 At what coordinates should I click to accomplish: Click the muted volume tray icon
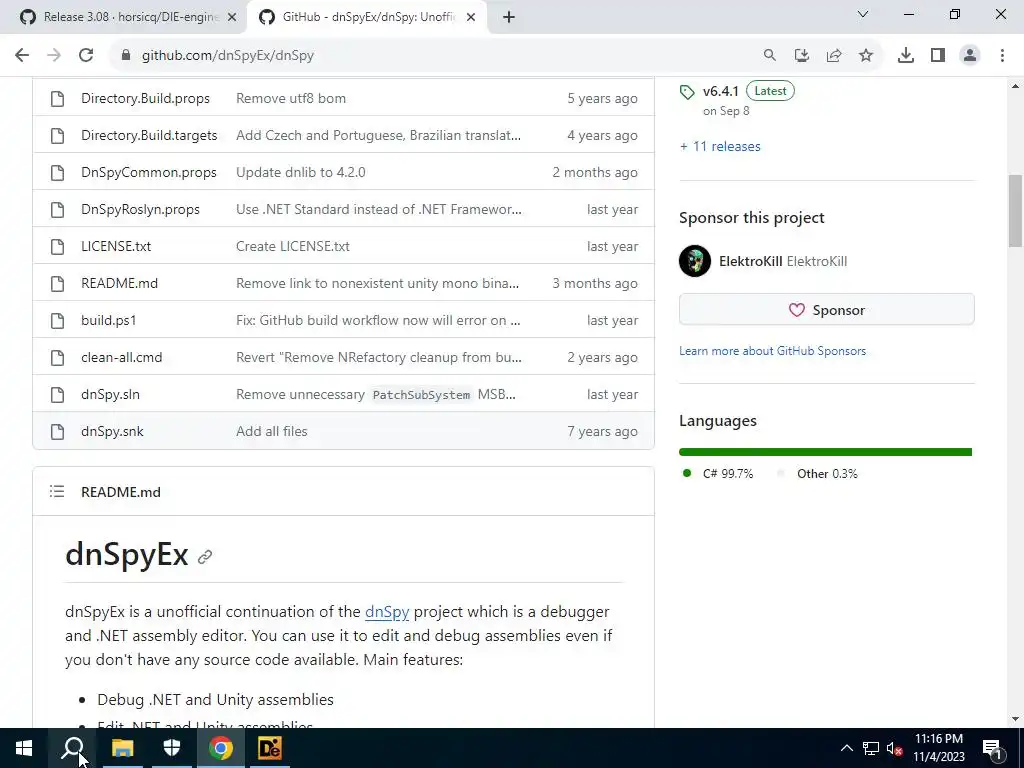895,748
